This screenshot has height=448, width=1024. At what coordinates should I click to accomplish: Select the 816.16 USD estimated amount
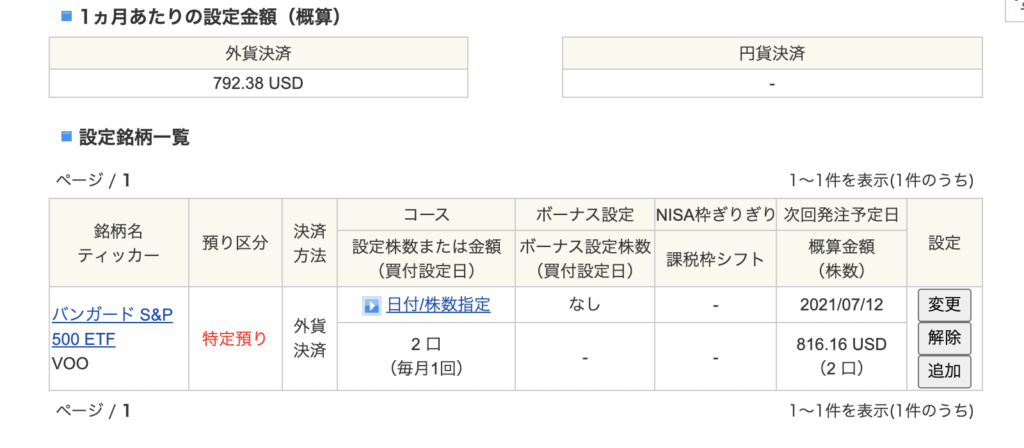coord(841,344)
